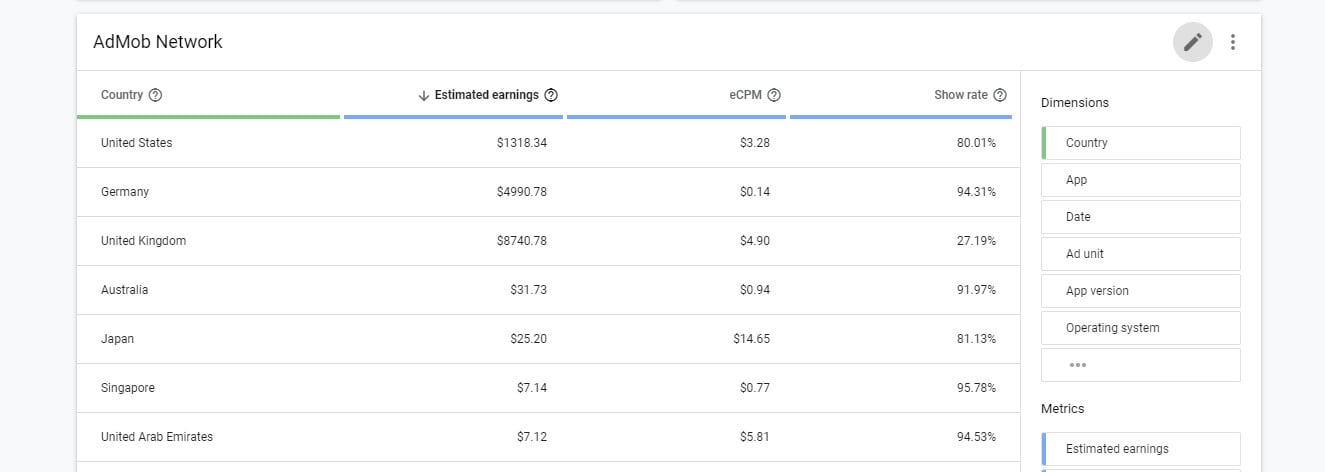
Task: Click the $3.28 eCPM value
Action: [x=755, y=143]
